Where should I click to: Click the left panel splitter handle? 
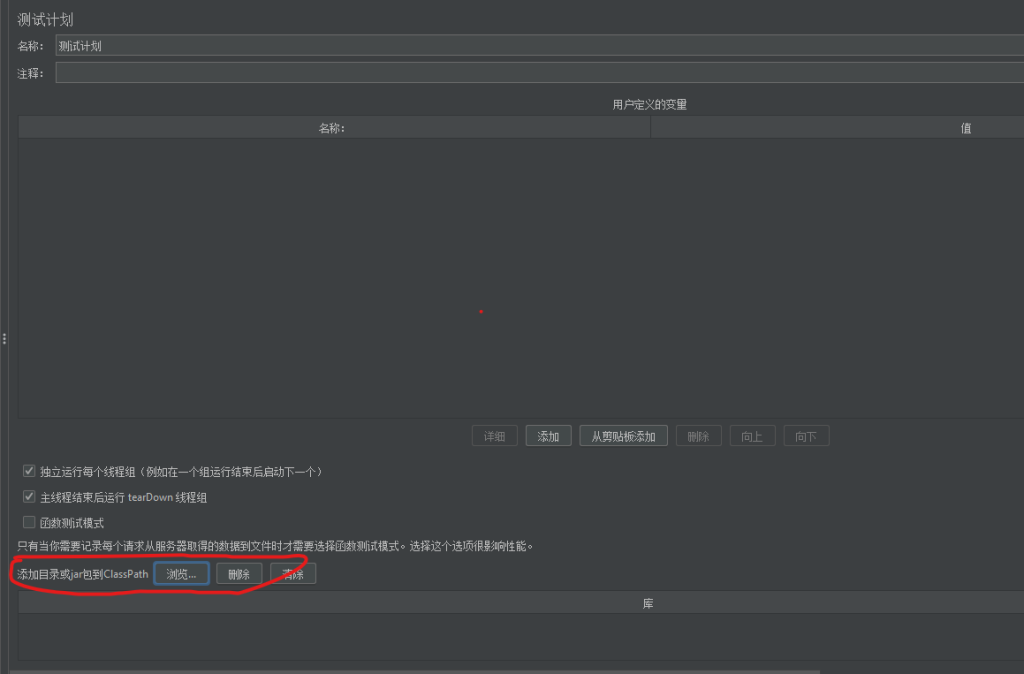(x=4, y=339)
